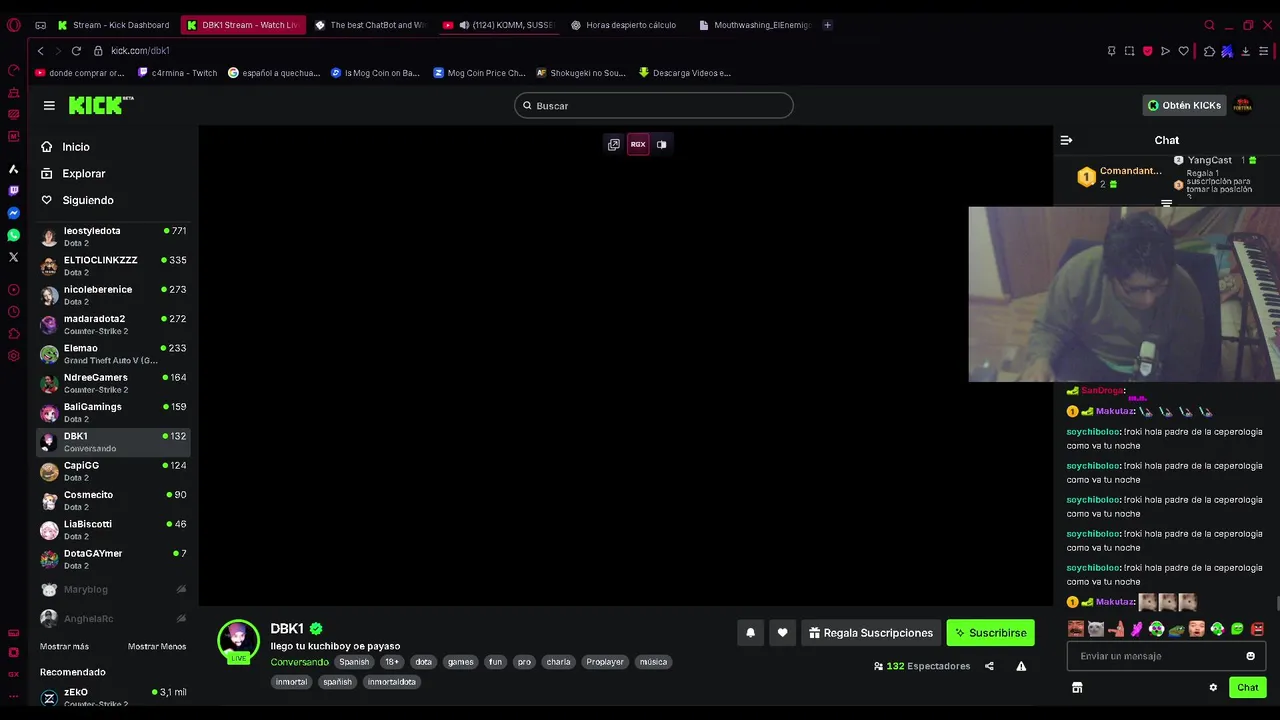Open the emoji picker in the chat input

tap(1250, 656)
